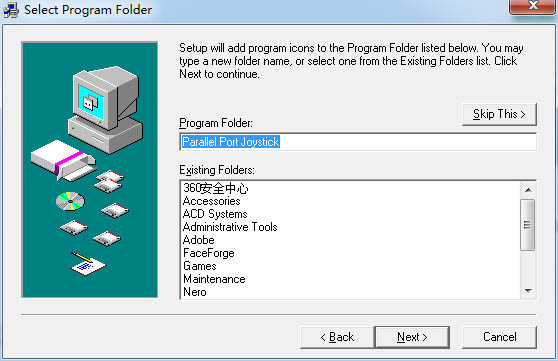Select Games folder entry
This screenshot has height=361, width=558.
click(200, 266)
